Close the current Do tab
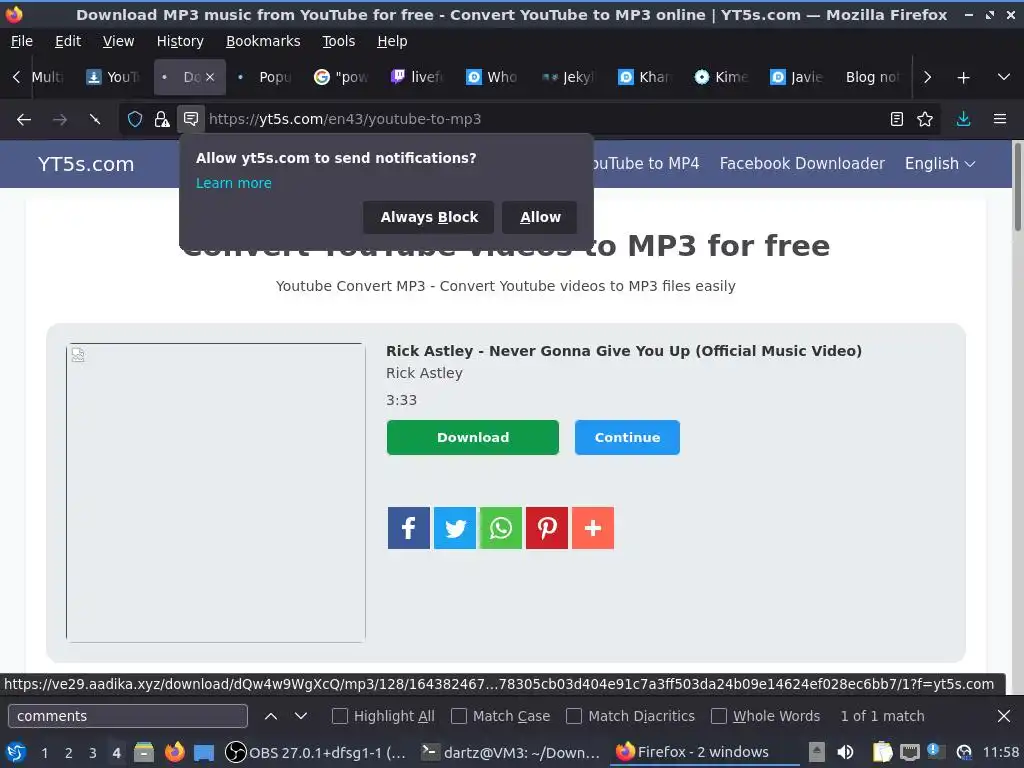The height and width of the screenshot is (768, 1024). click(210, 77)
